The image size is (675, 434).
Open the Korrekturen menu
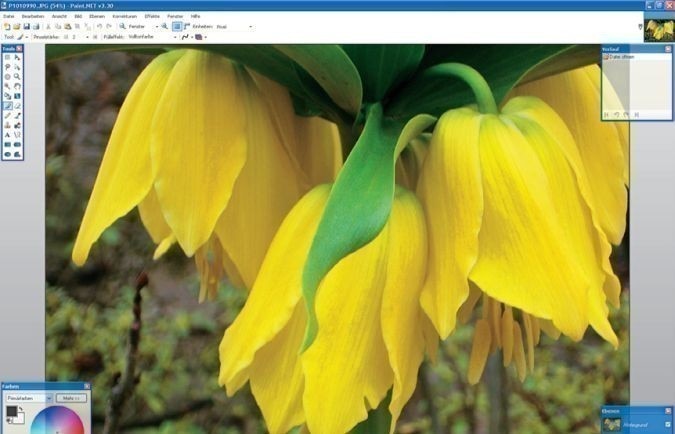tap(124, 17)
